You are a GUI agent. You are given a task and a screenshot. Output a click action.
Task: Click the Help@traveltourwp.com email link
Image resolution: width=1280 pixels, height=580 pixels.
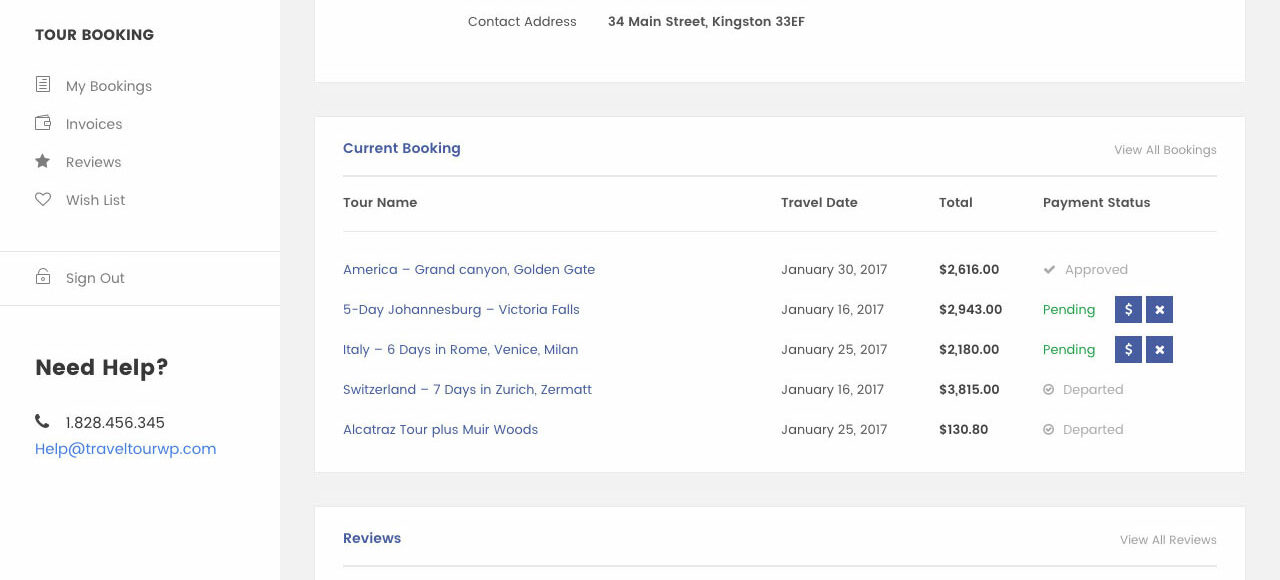point(125,449)
